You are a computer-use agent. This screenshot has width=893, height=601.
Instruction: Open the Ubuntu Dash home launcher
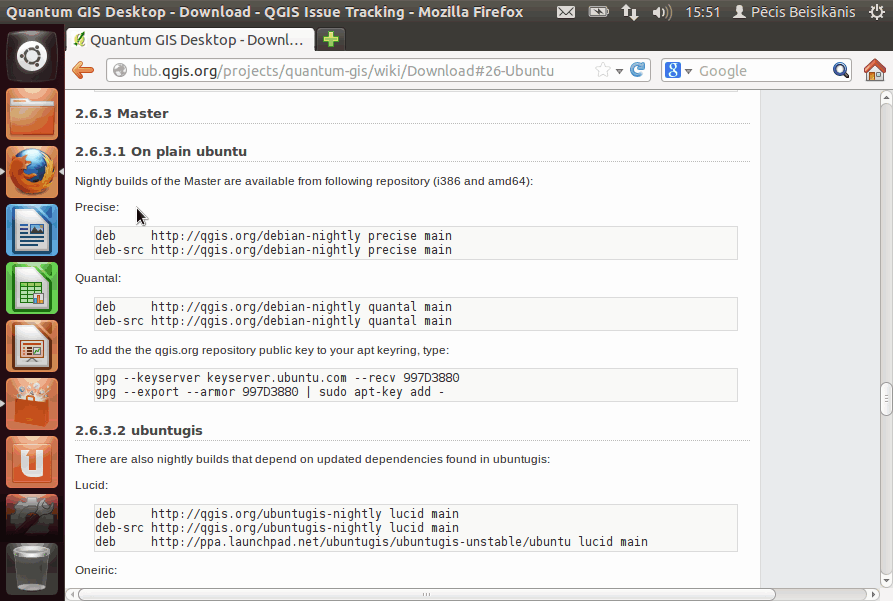pos(32,56)
